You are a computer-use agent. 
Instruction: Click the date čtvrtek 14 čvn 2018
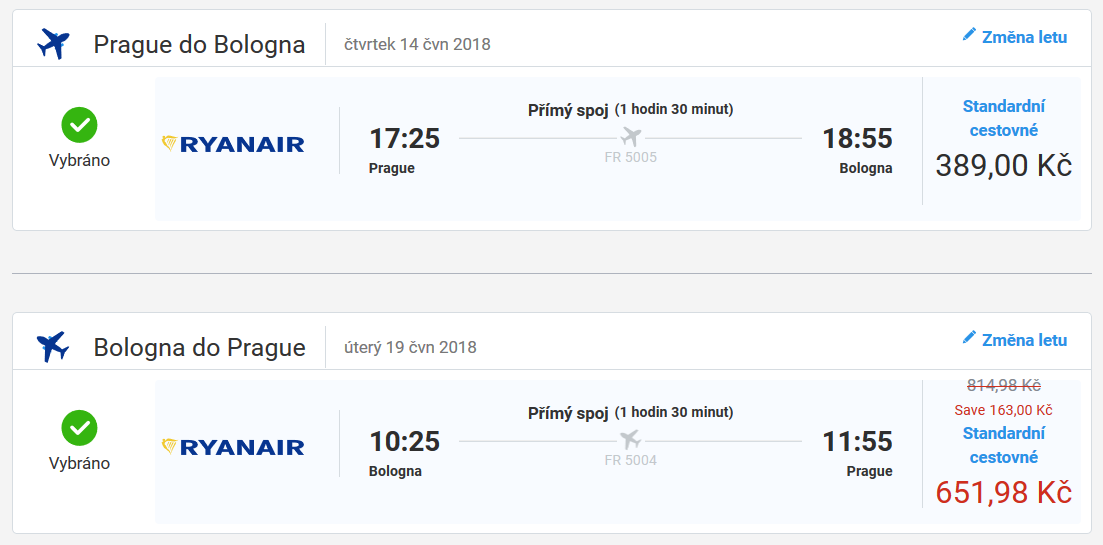pyautogui.click(x=417, y=44)
